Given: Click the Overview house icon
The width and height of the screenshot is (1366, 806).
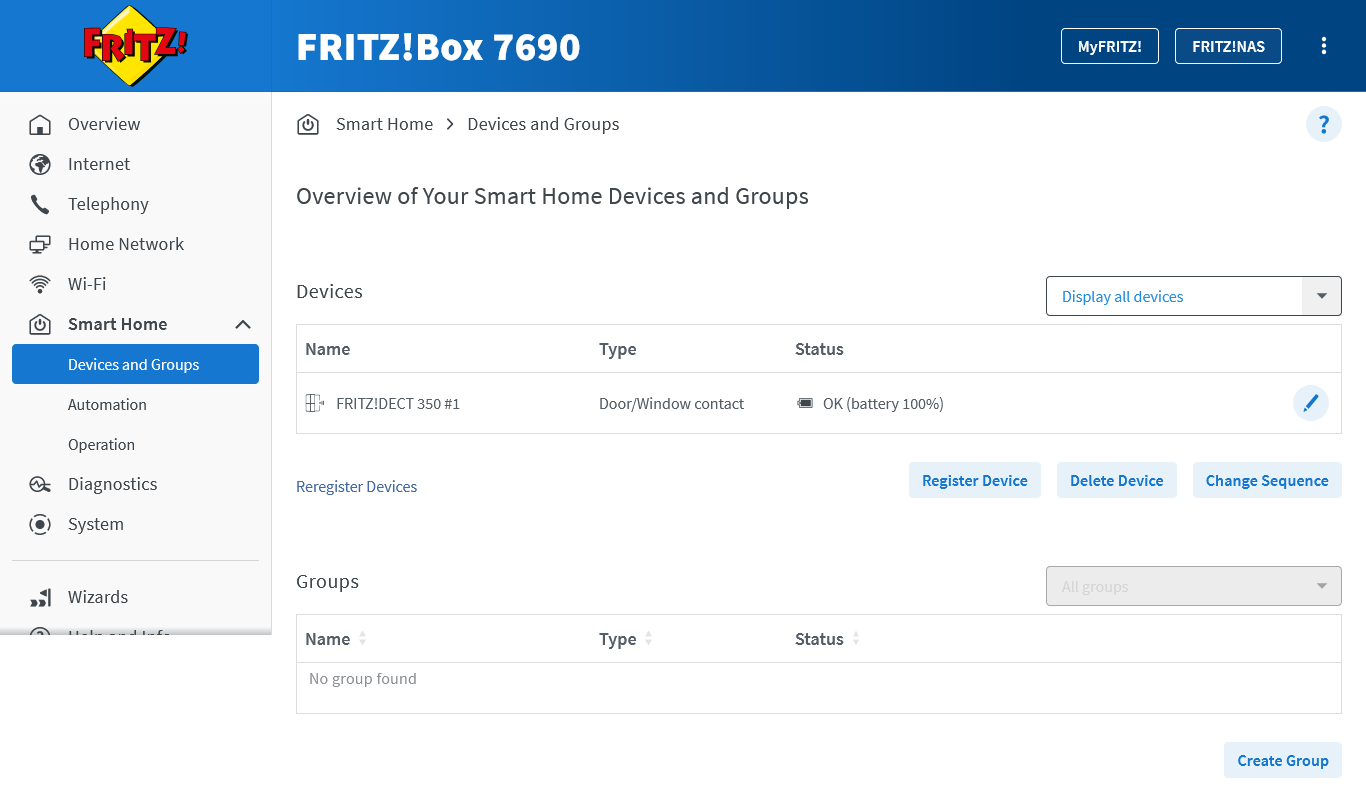Looking at the screenshot, I should pyautogui.click(x=40, y=124).
